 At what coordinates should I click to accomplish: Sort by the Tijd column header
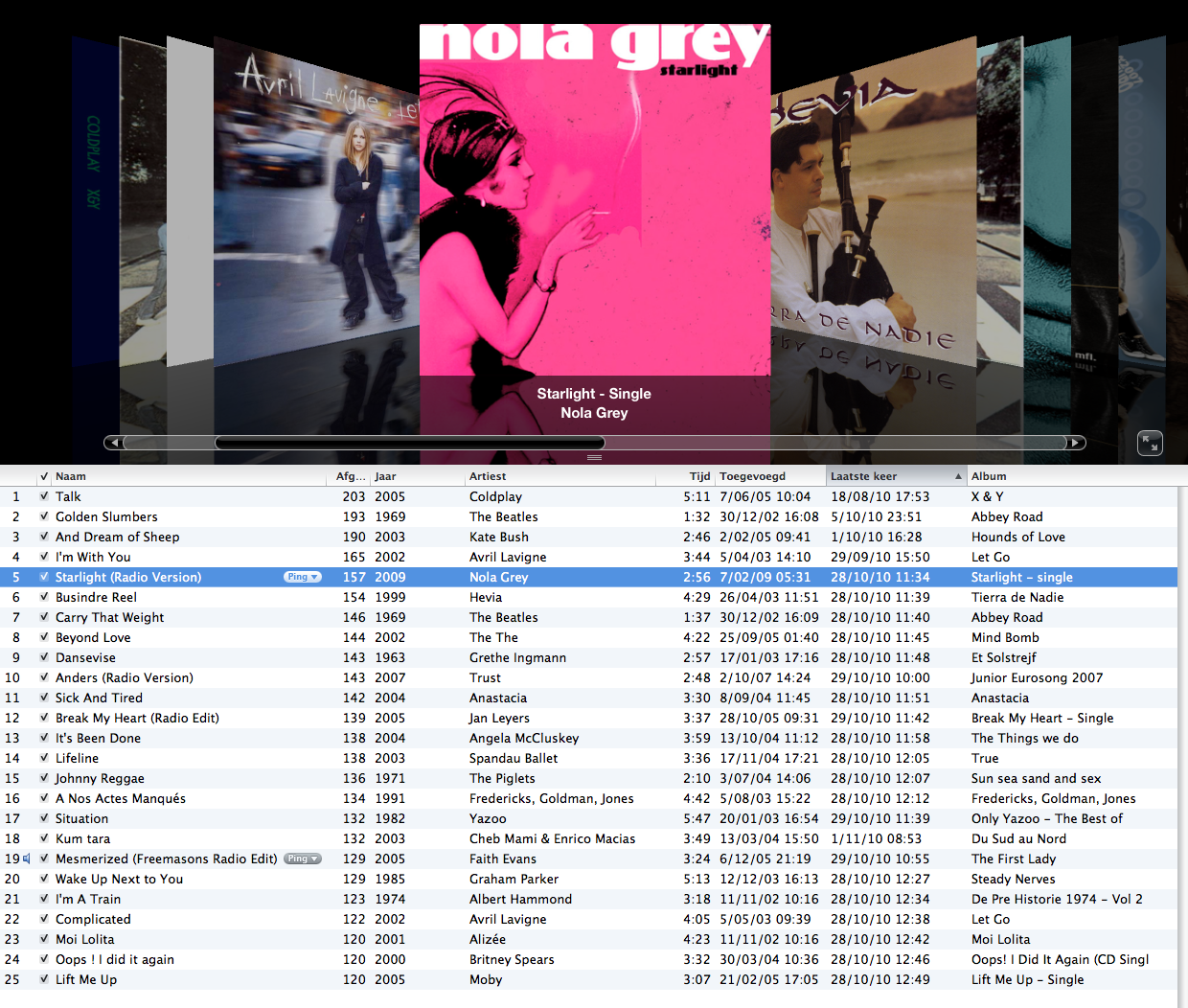pos(685,476)
